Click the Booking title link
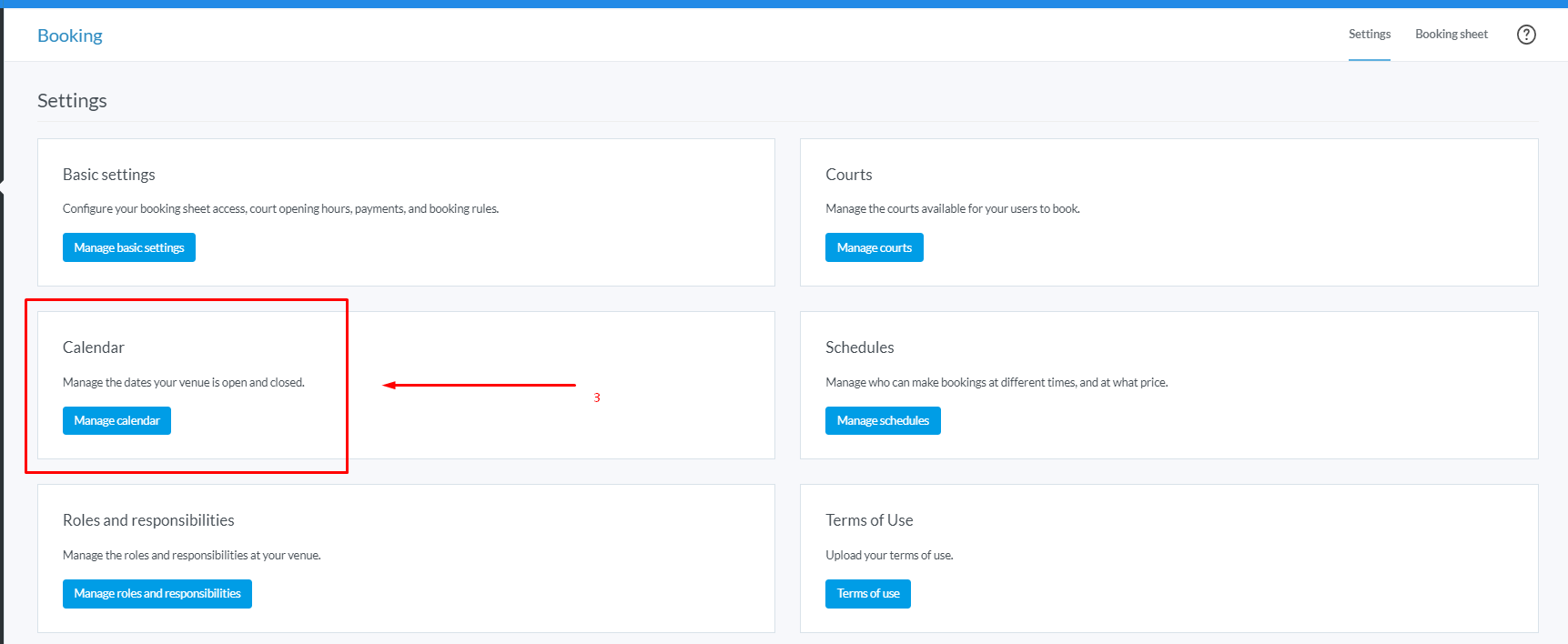 coord(70,35)
